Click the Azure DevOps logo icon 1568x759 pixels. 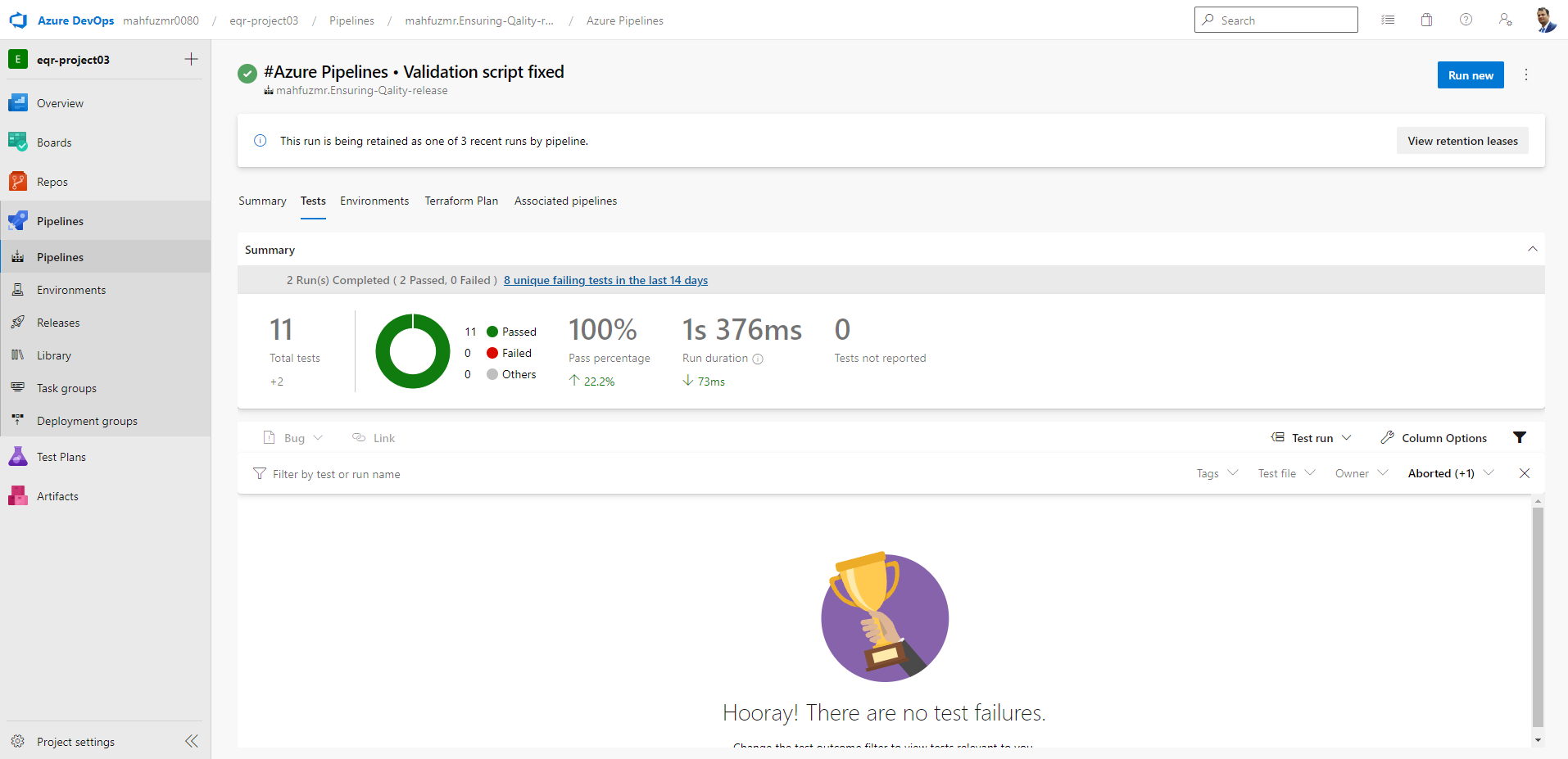[x=18, y=20]
